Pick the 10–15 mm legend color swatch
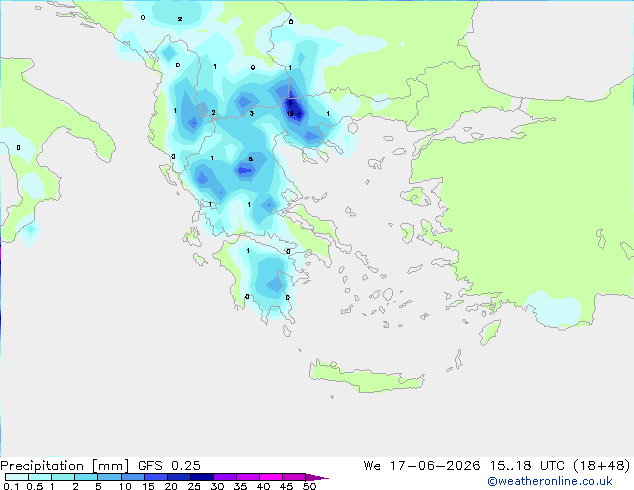634x490 pixels. point(133,477)
